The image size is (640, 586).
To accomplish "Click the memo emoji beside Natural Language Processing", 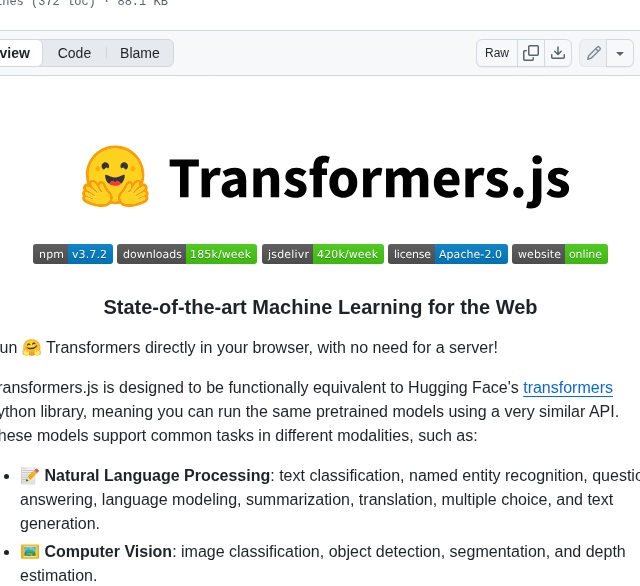I will (30, 475).
